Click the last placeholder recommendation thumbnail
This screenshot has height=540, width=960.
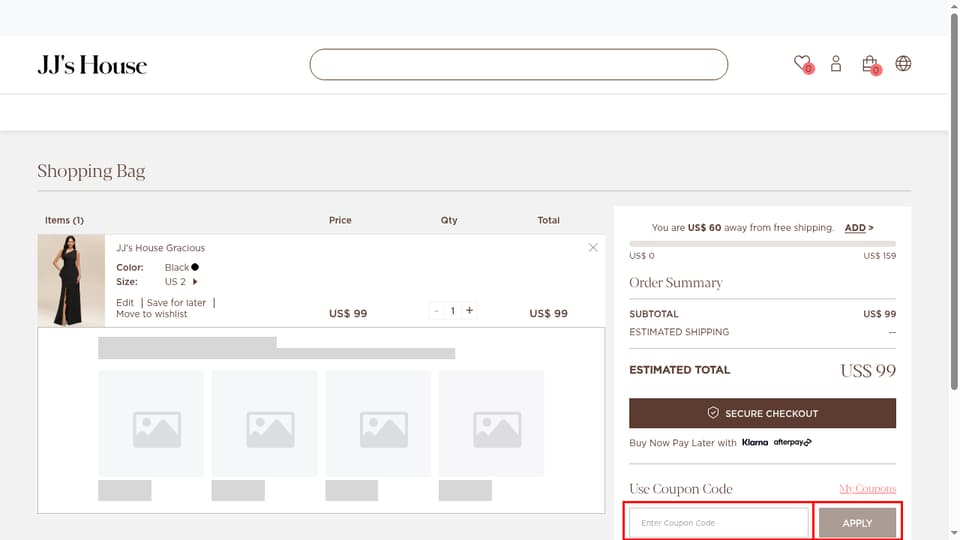click(491, 423)
